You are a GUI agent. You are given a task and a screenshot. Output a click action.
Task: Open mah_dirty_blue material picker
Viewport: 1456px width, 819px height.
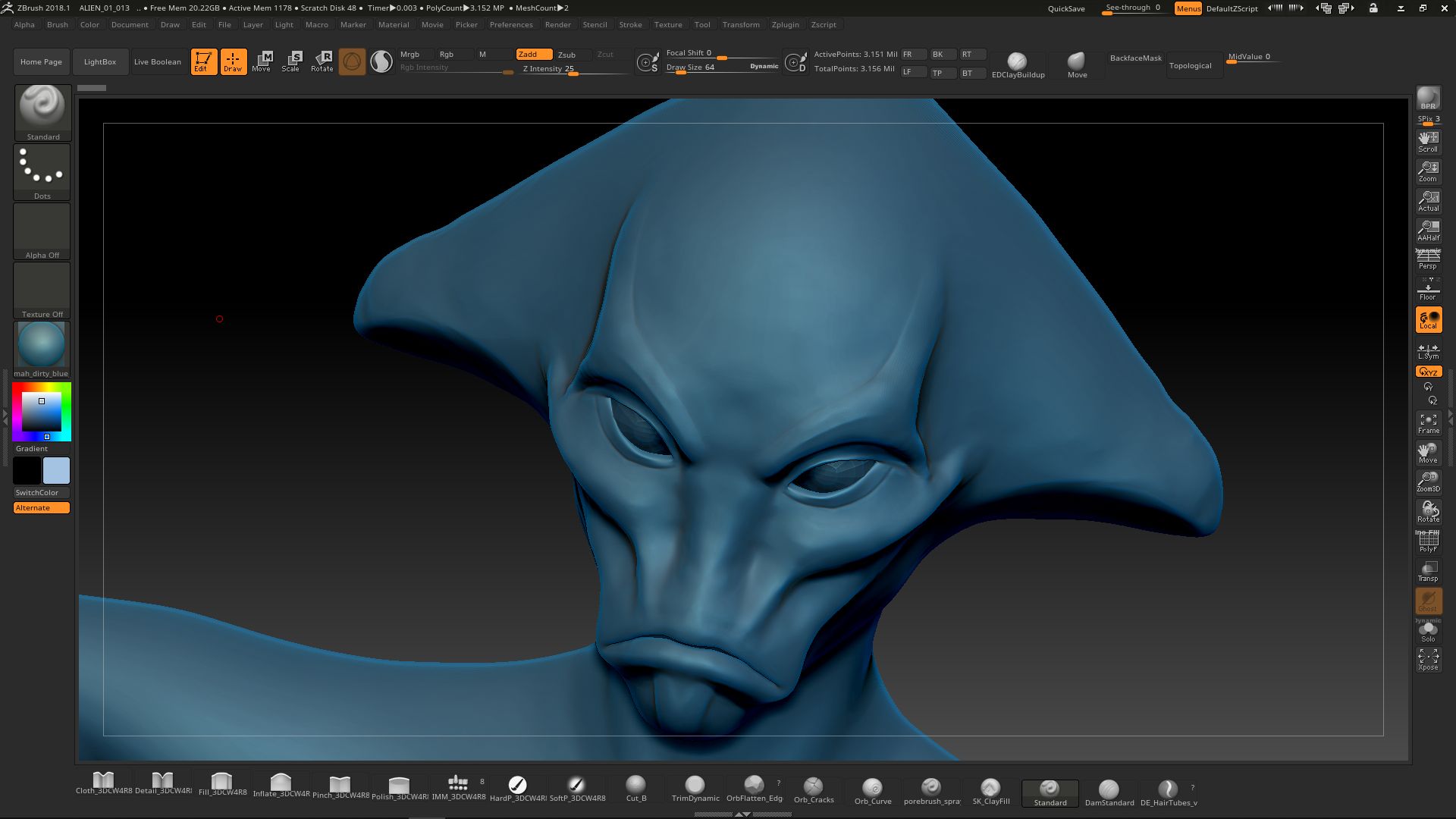point(42,350)
